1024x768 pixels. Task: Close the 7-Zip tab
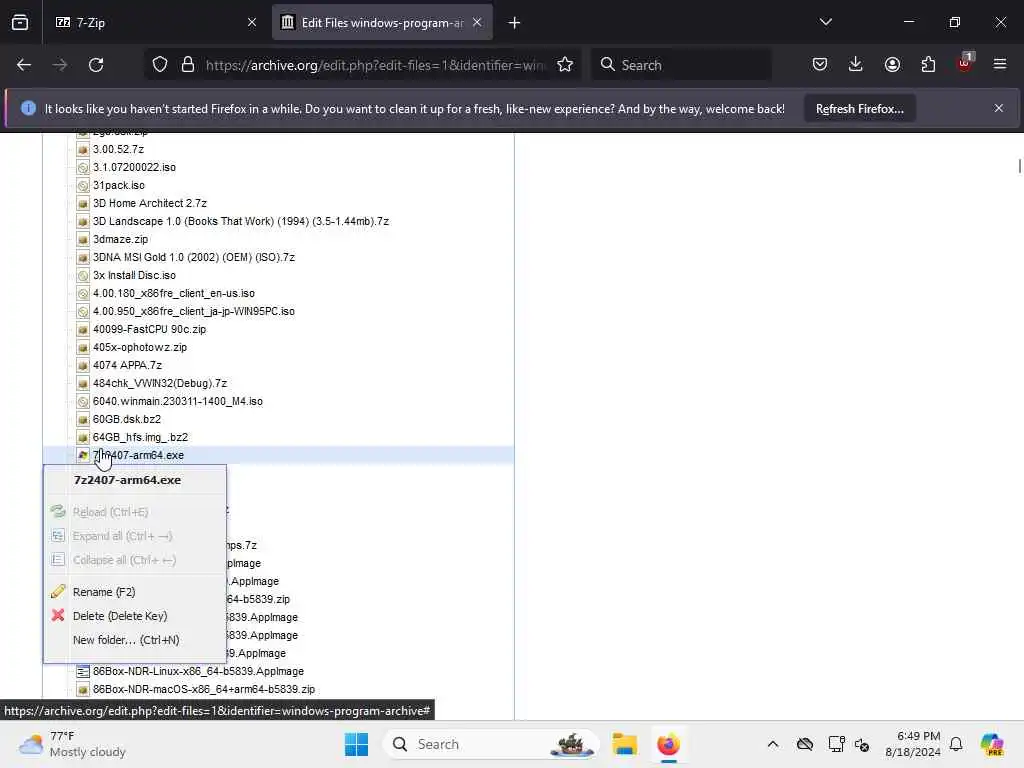tap(252, 23)
